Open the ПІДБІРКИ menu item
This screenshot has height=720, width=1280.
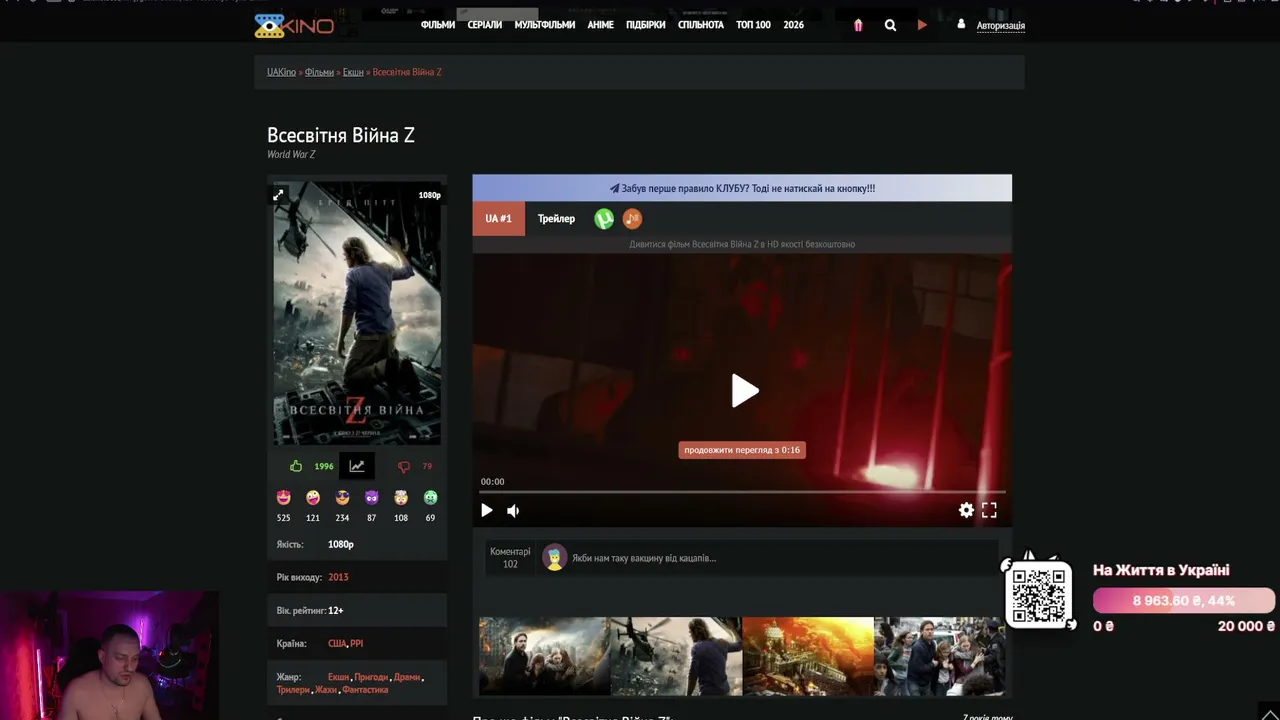point(646,25)
